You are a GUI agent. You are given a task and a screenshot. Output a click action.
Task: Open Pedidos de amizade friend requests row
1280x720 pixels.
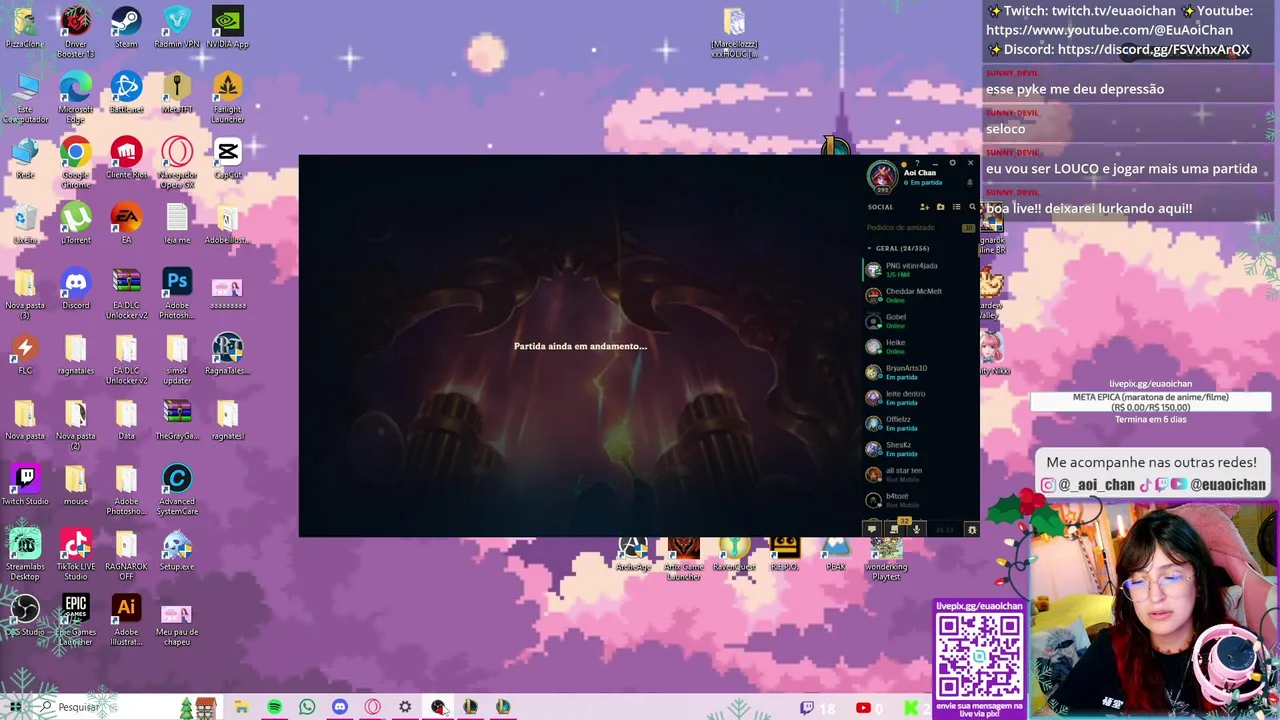(920, 228)
